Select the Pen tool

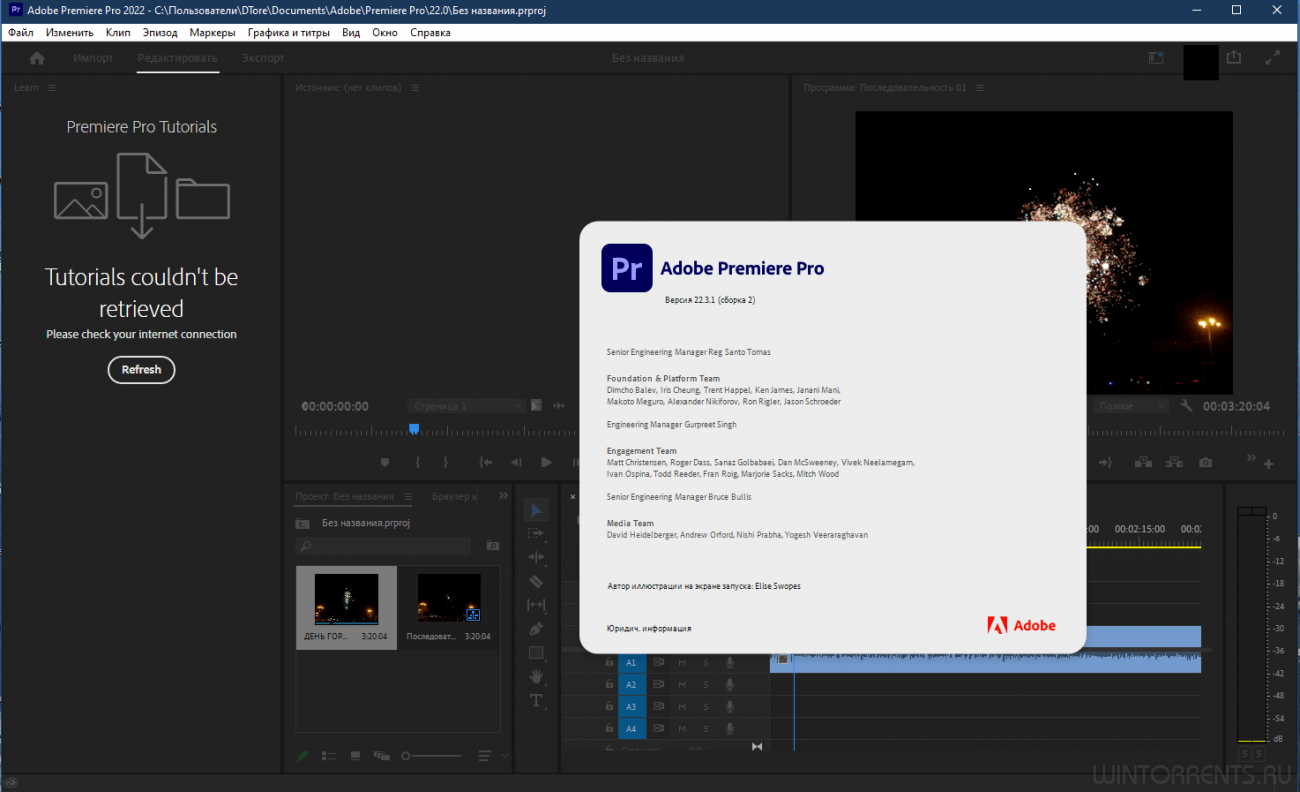point(536,629)
